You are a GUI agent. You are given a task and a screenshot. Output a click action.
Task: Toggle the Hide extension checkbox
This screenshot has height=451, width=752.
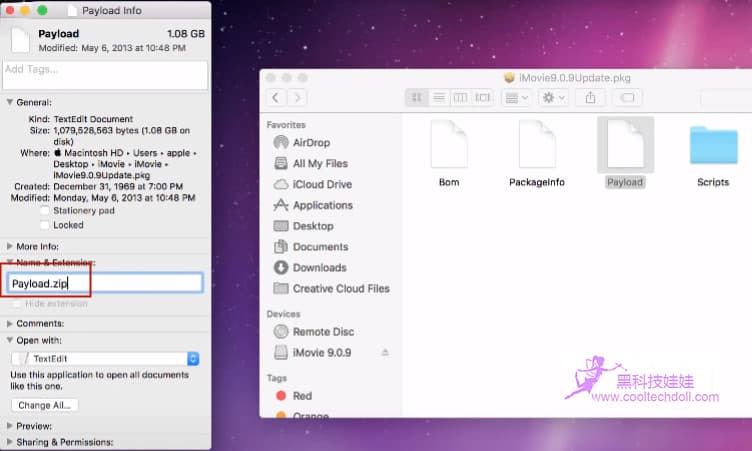16,304
